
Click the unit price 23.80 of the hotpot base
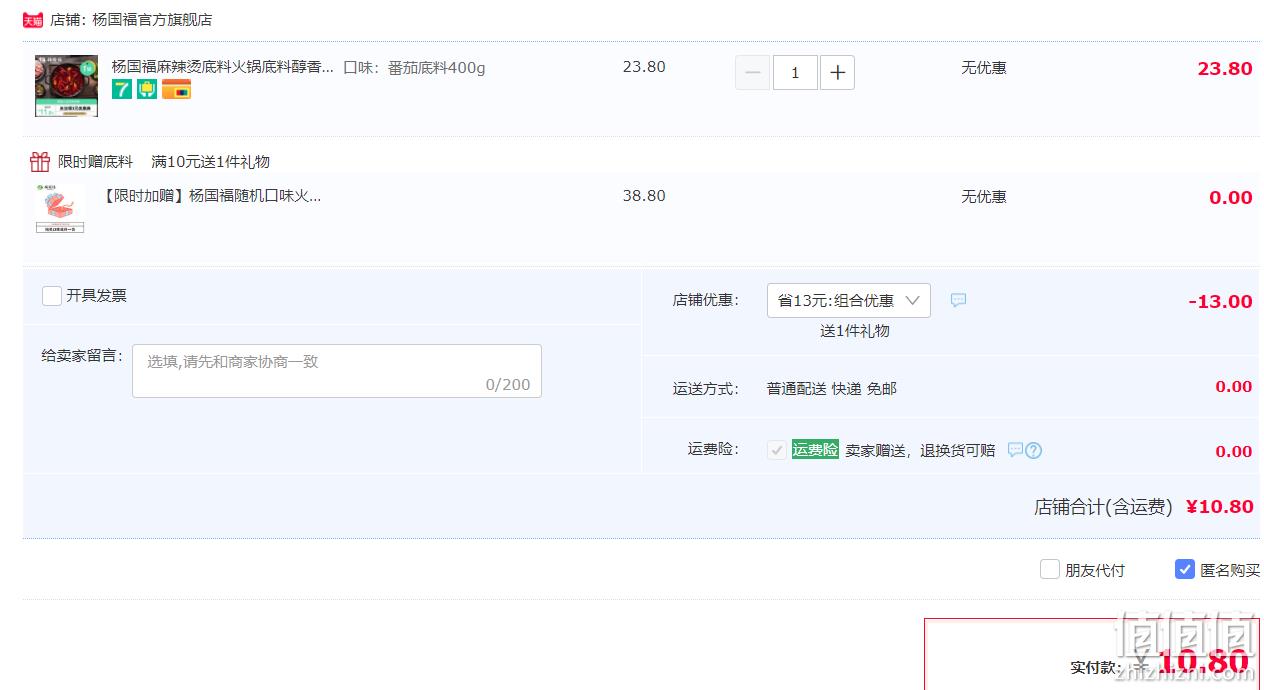[x=644, y=67]
